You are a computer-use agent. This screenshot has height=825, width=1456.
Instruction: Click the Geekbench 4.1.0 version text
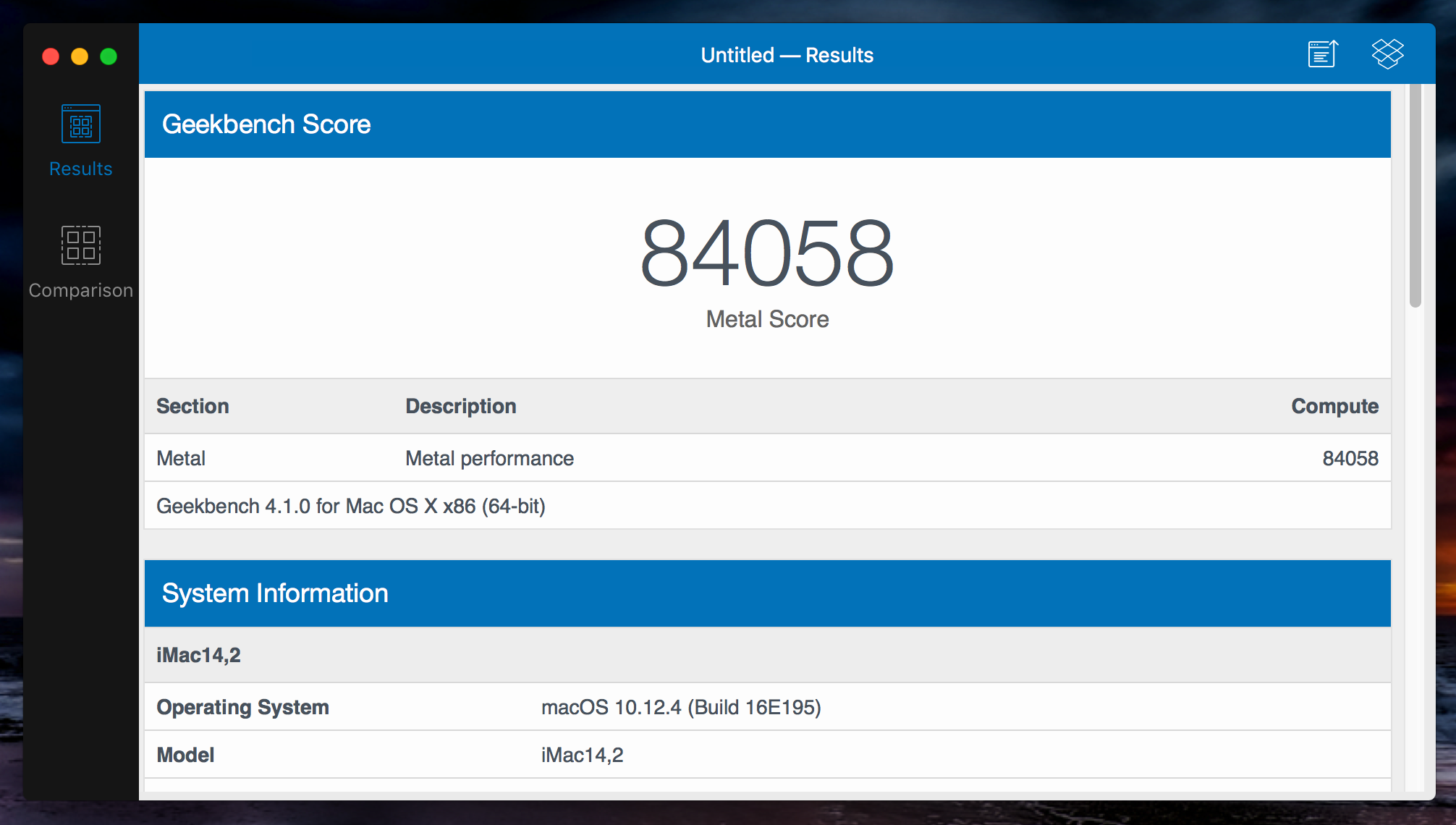pos(351,506)
